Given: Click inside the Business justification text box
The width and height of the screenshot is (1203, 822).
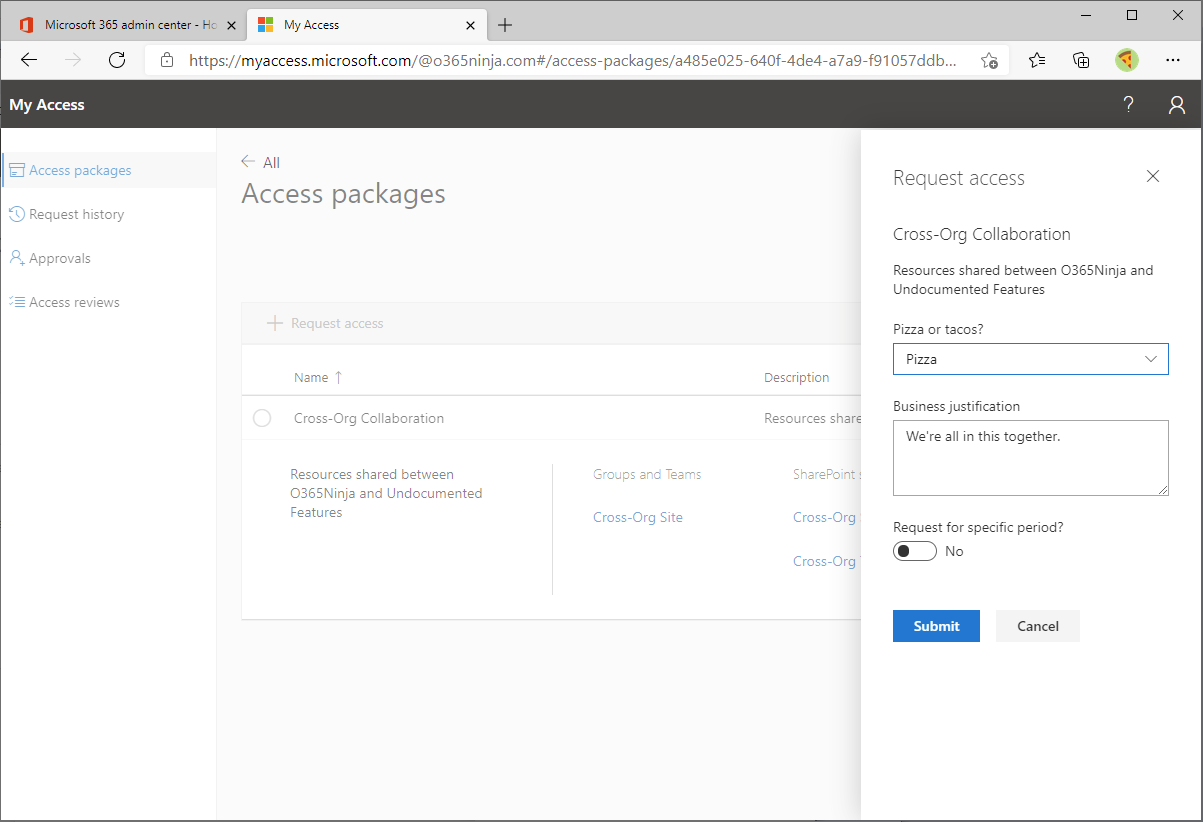Looking at the screenshot, I should tap(1030, 457).
